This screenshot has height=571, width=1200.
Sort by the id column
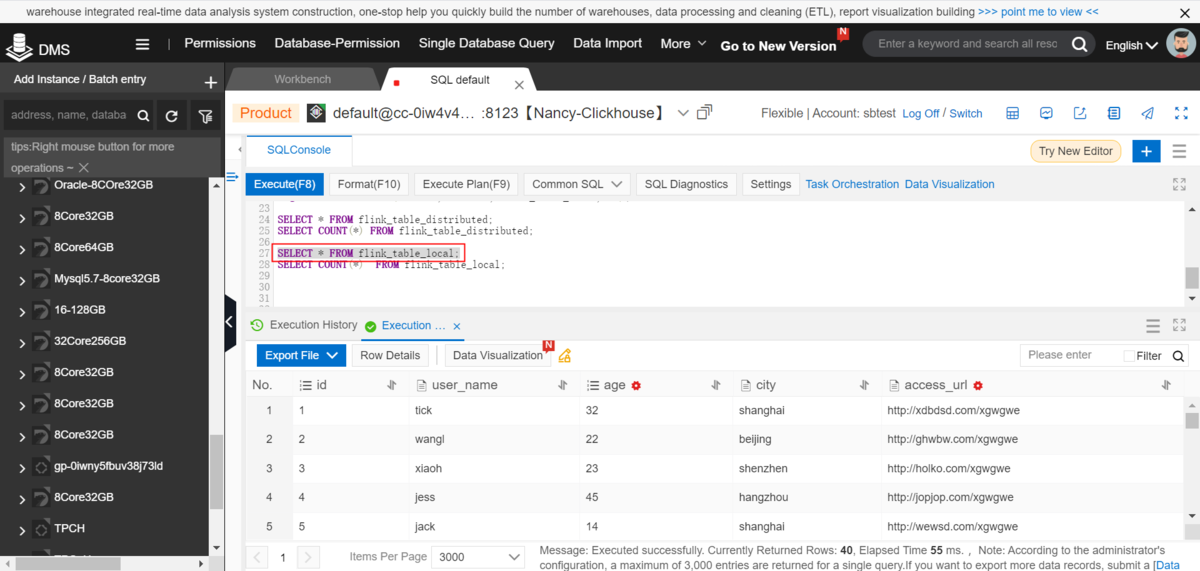(392, 385)
